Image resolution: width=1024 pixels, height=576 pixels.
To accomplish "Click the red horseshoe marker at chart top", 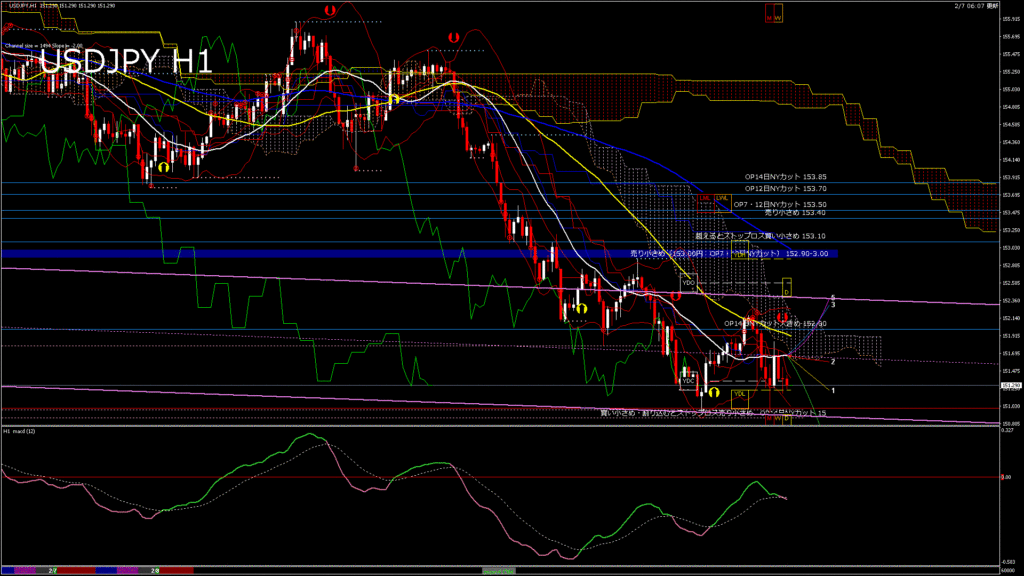I will 330,9.
